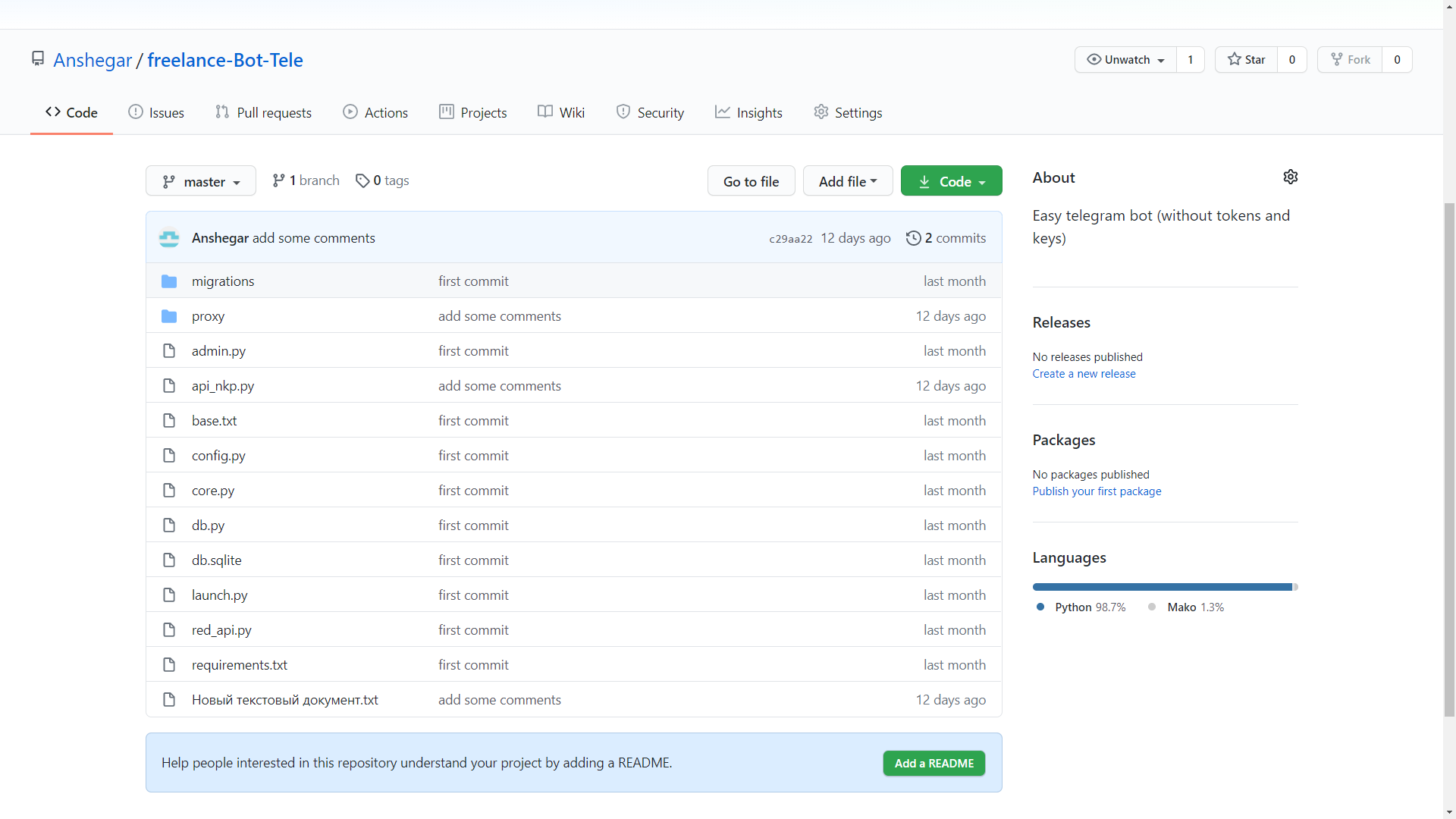
Task: Open the Issues tab
Action: tap(156, 112)
